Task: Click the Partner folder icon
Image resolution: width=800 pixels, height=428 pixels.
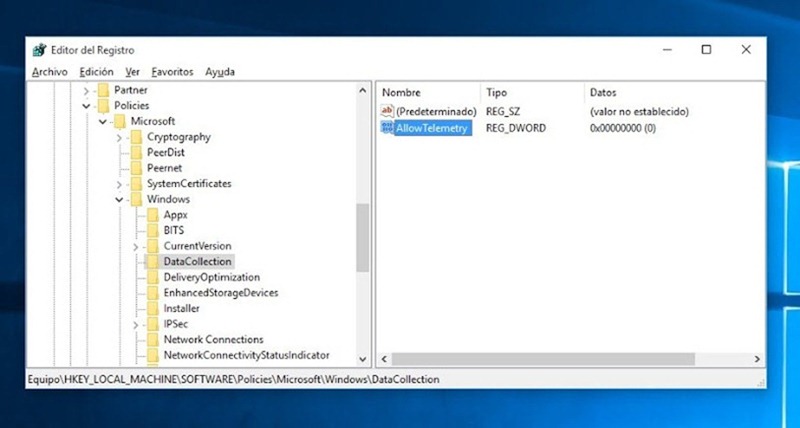Action: (x=104, y=90)
